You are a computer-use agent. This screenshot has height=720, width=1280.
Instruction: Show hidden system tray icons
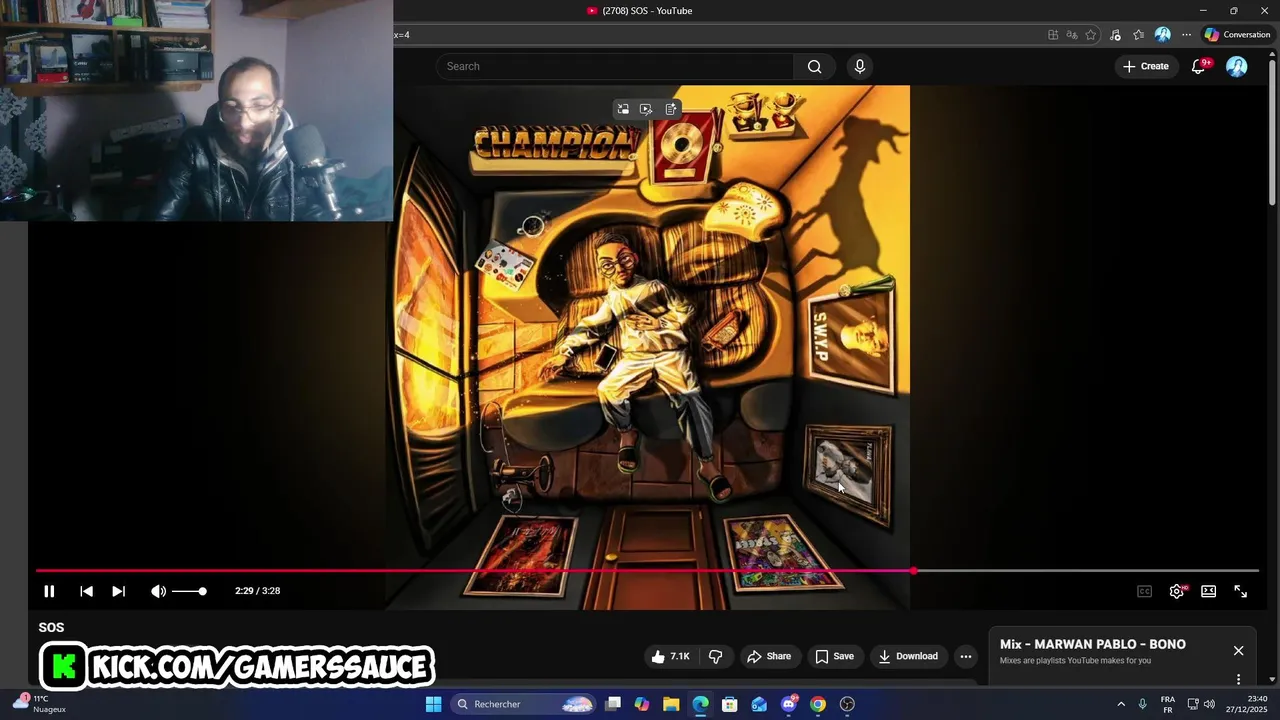(x=1121, y=704)
